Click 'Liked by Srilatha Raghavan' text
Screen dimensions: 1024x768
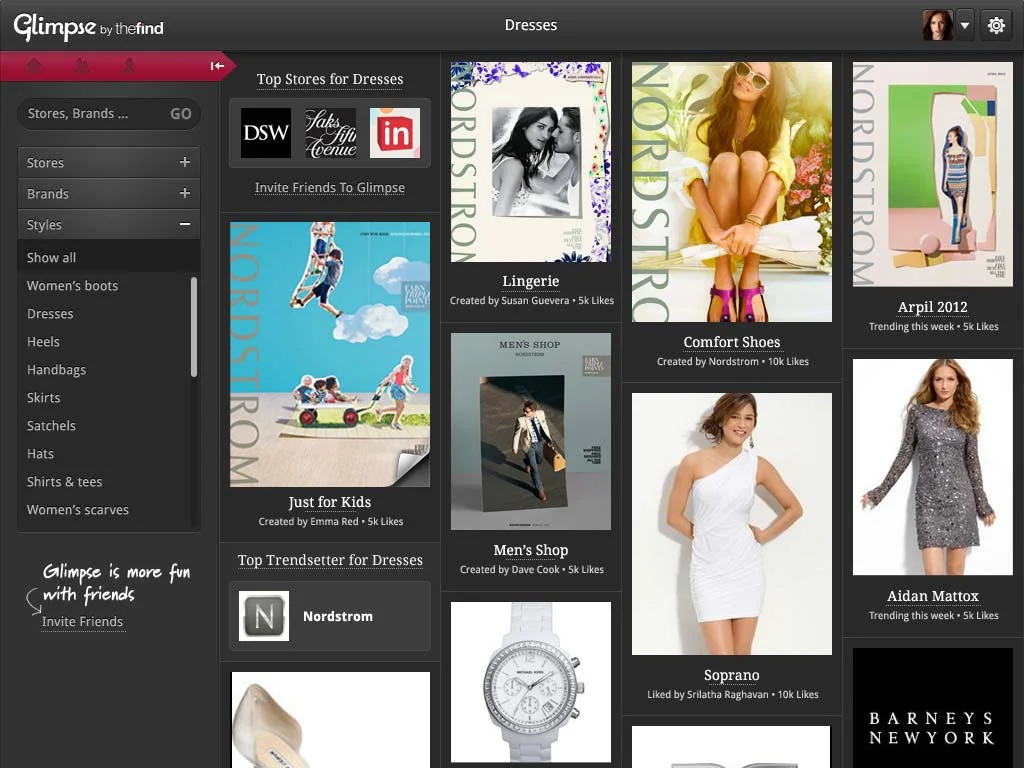[x=708, y=695]
